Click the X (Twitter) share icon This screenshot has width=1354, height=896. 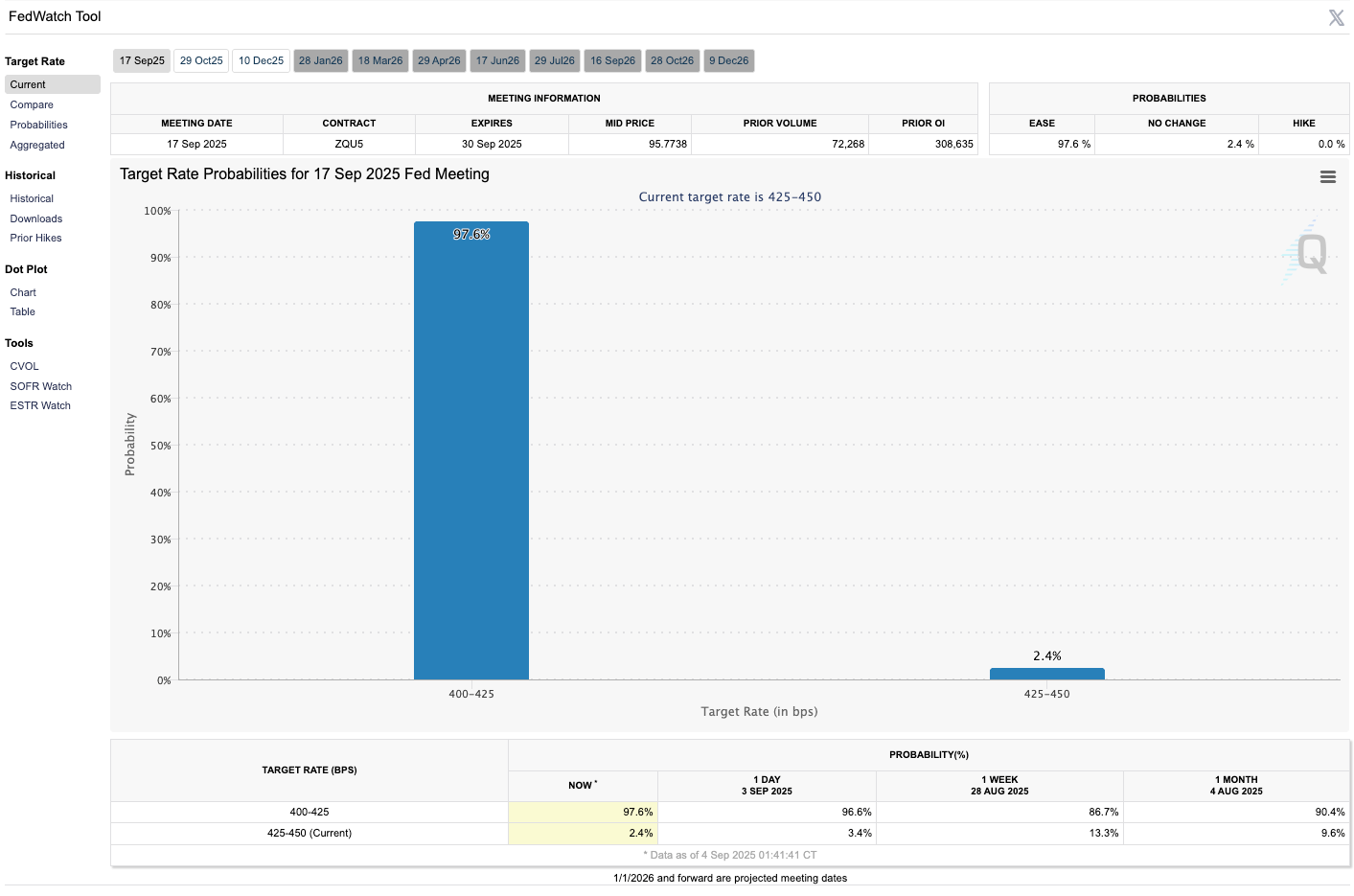[x=1336, y=17]
